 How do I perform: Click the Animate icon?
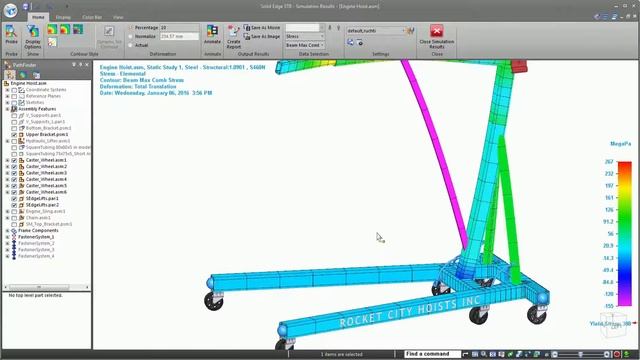tap(212, 34)
